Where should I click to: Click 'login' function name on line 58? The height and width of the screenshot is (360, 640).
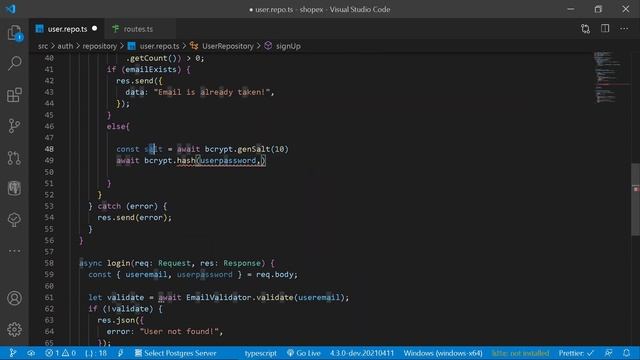[118, 263]
